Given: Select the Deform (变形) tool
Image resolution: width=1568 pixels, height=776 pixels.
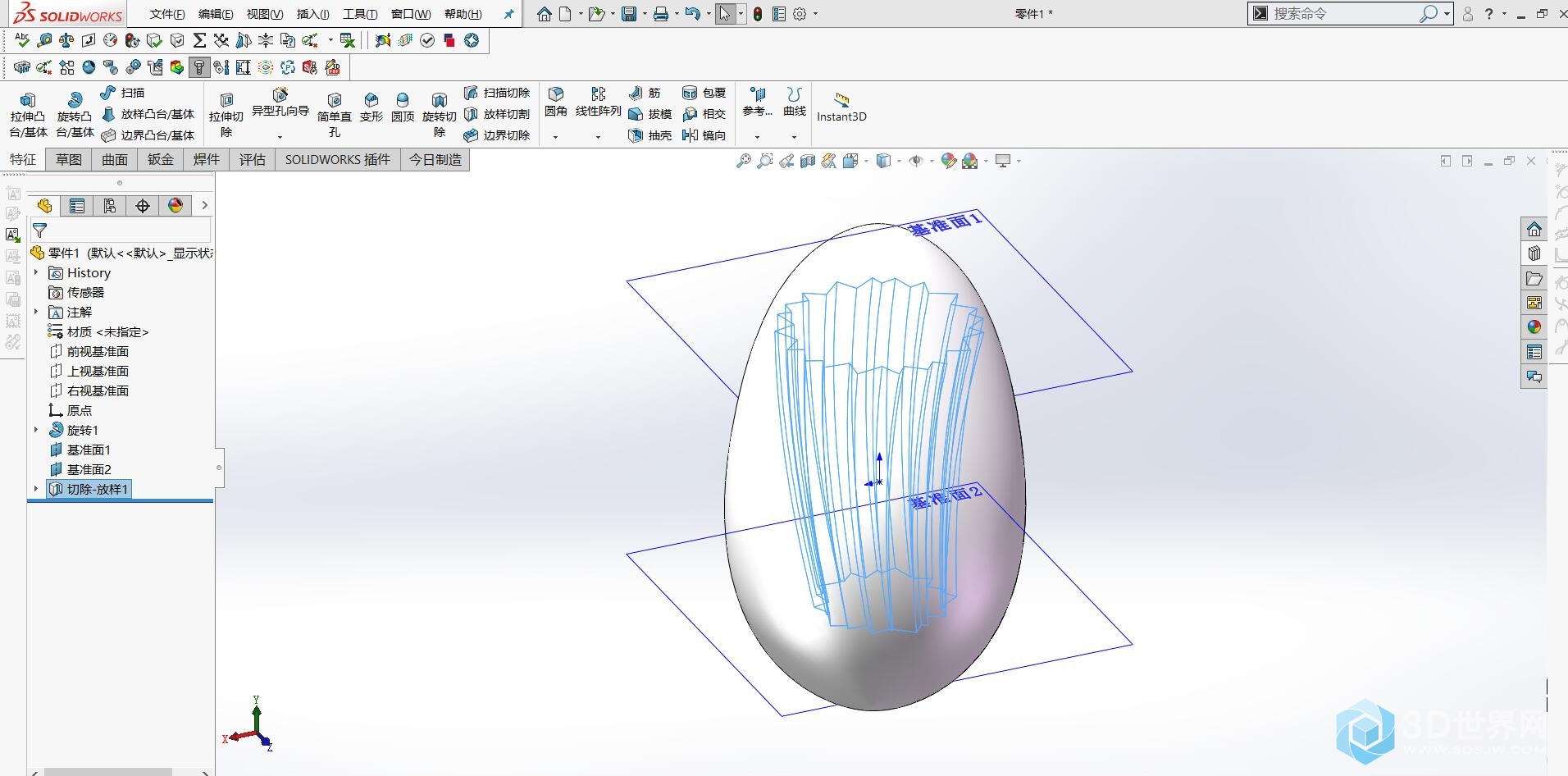Looking at the screenshot, I should tap(371, 107).
